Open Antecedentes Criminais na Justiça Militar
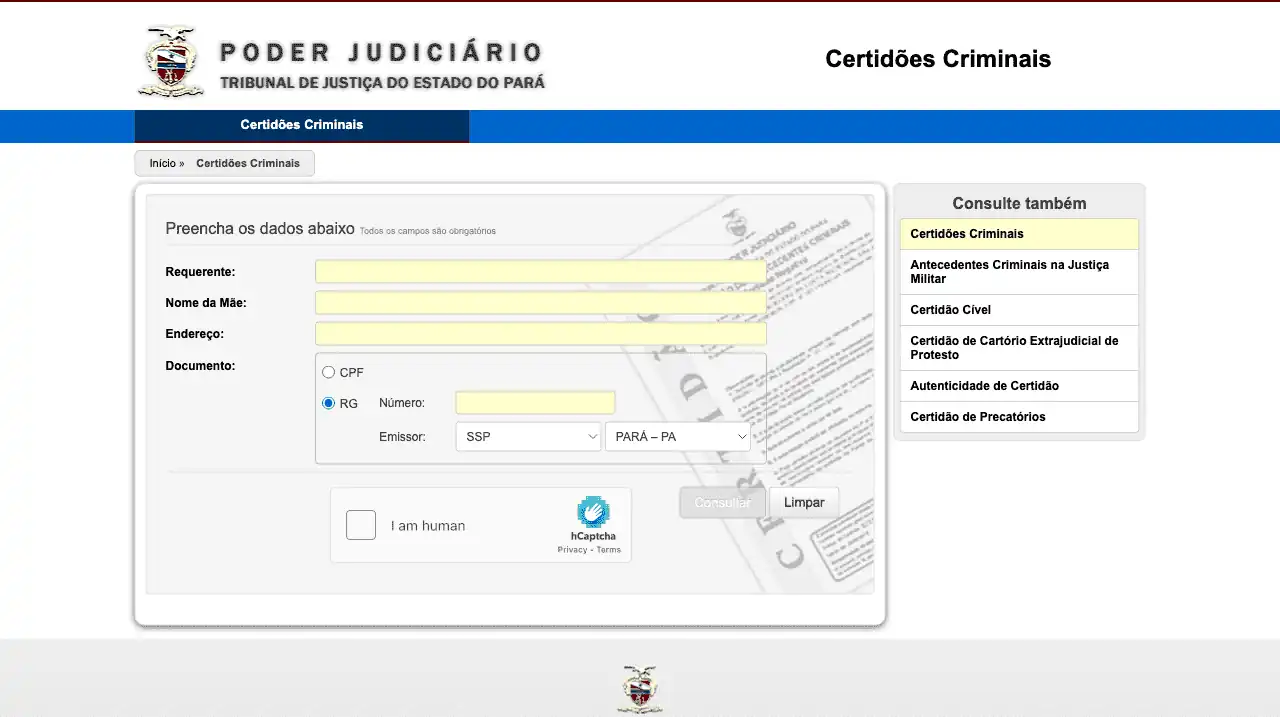Image resolution: width=1280 pixels, height=717 pixels. (x=1018, y=271)
